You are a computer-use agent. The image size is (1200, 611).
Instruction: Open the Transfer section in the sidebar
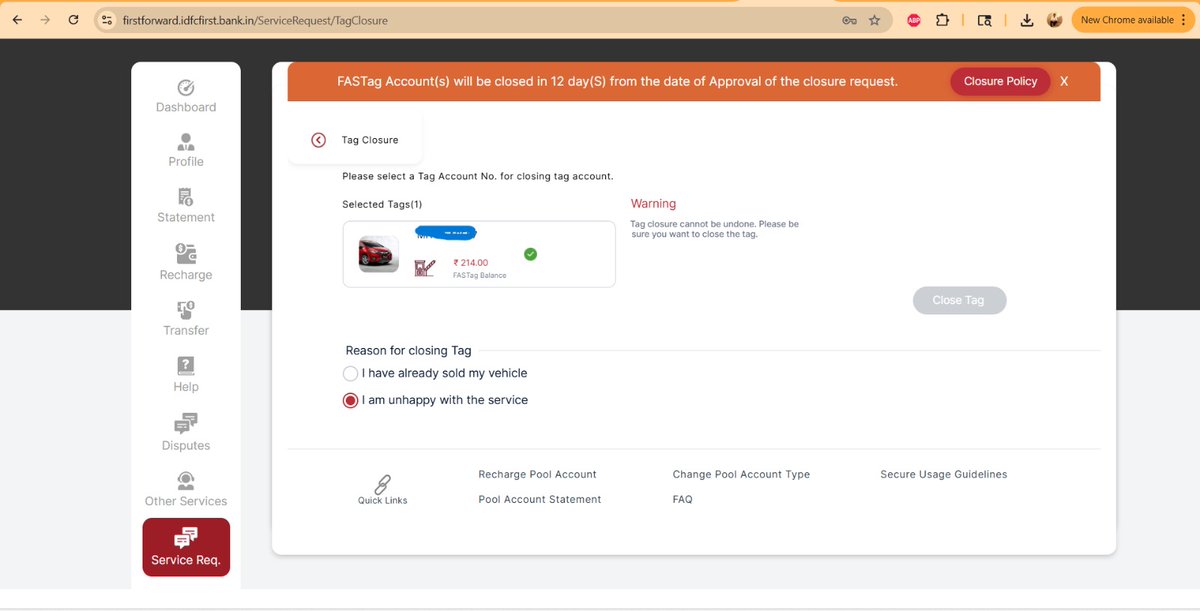[186, 319]
